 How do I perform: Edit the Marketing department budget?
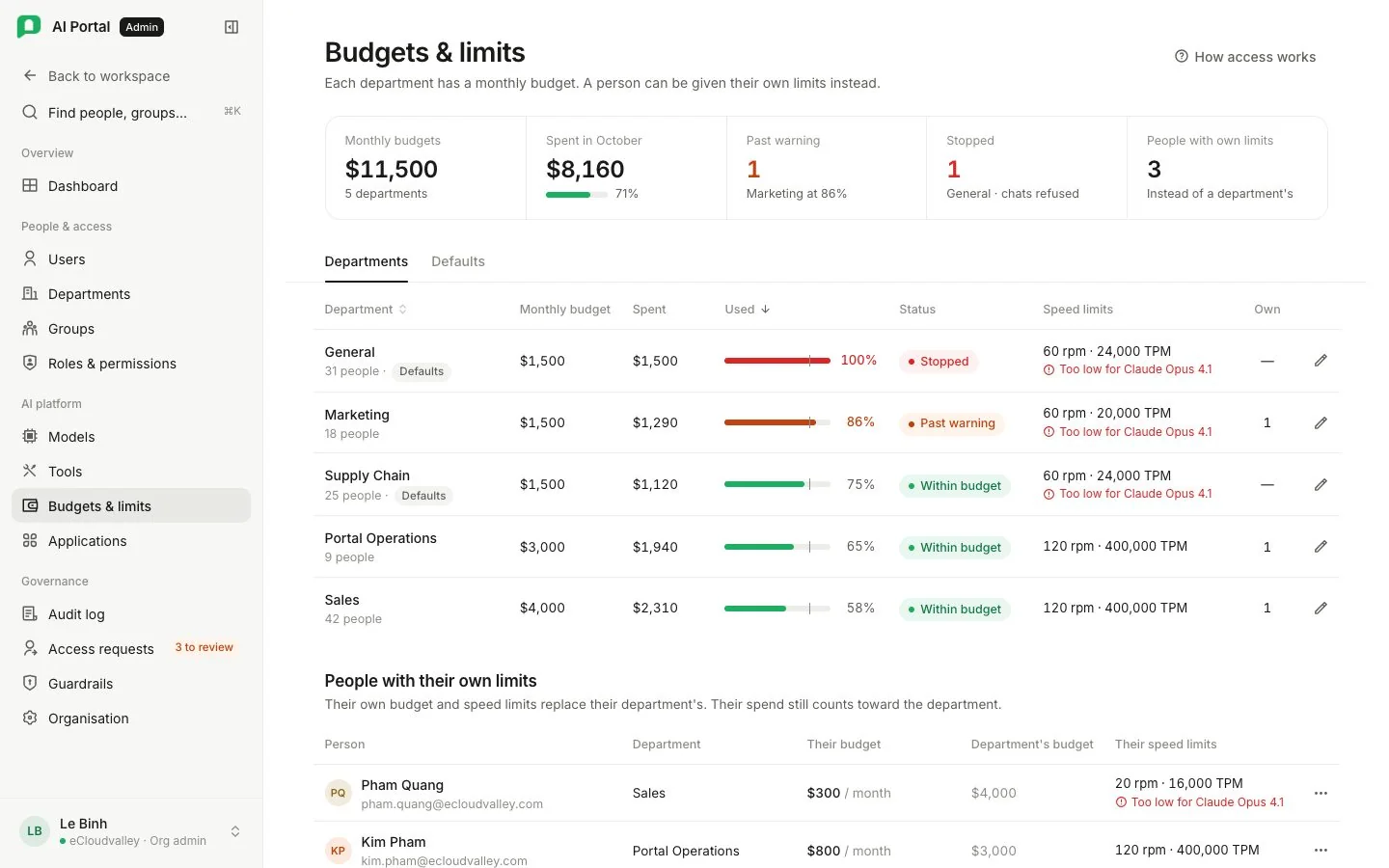[x=1321, y=422]
